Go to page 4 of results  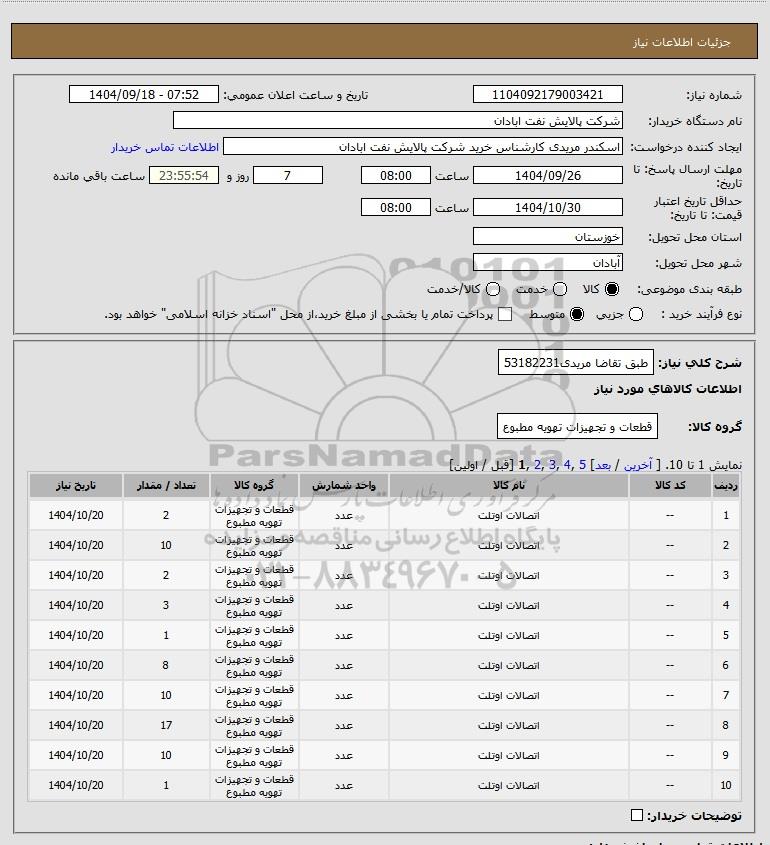[567, 465]
